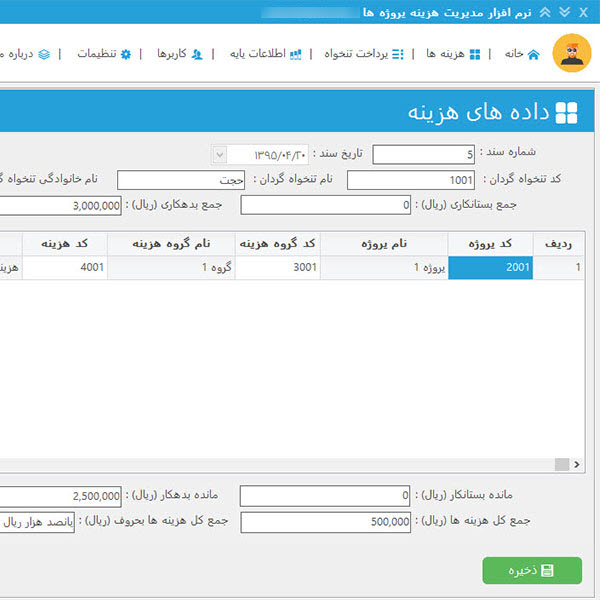Click the Settings (تنظیمات) gear icon
The height and width of the screenshot is (600, 600).
(x=125, y=54)
